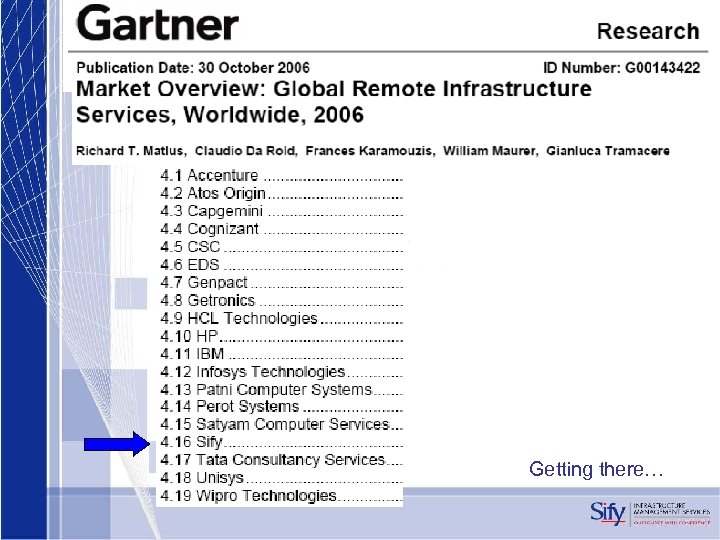Click author name 'Gianluca Tramacere'
This screenshot has width=720, height=540.
pos(608,151)
